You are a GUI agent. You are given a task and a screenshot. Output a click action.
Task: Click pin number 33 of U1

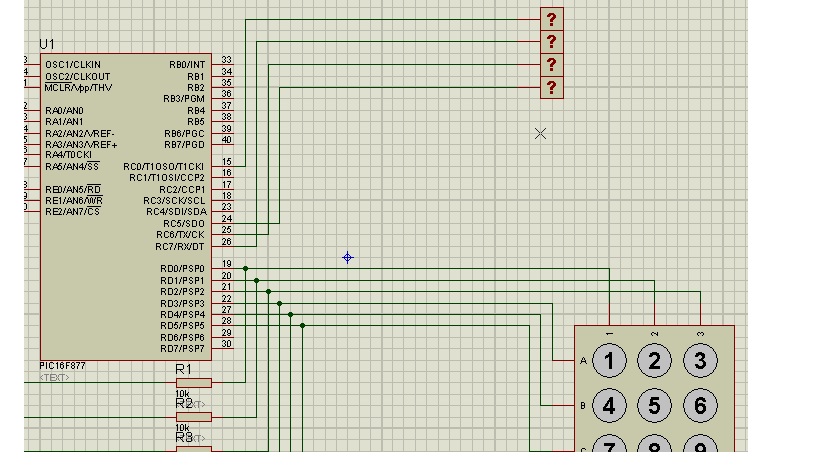coord(227,60)
